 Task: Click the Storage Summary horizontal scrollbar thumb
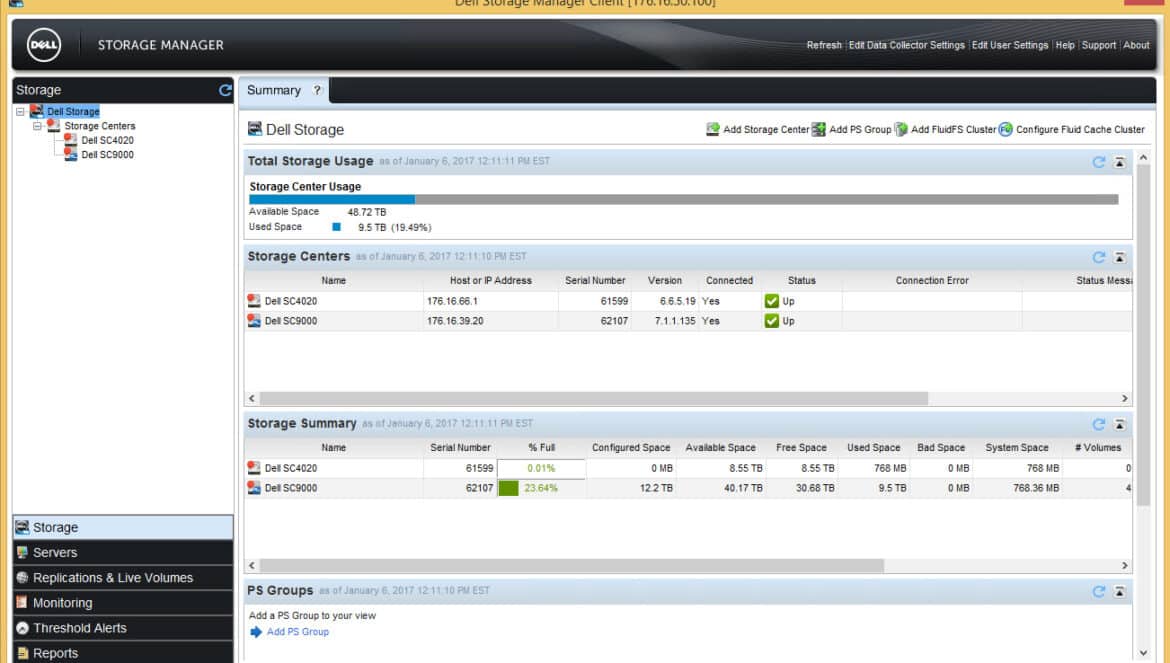coord(572,565)
